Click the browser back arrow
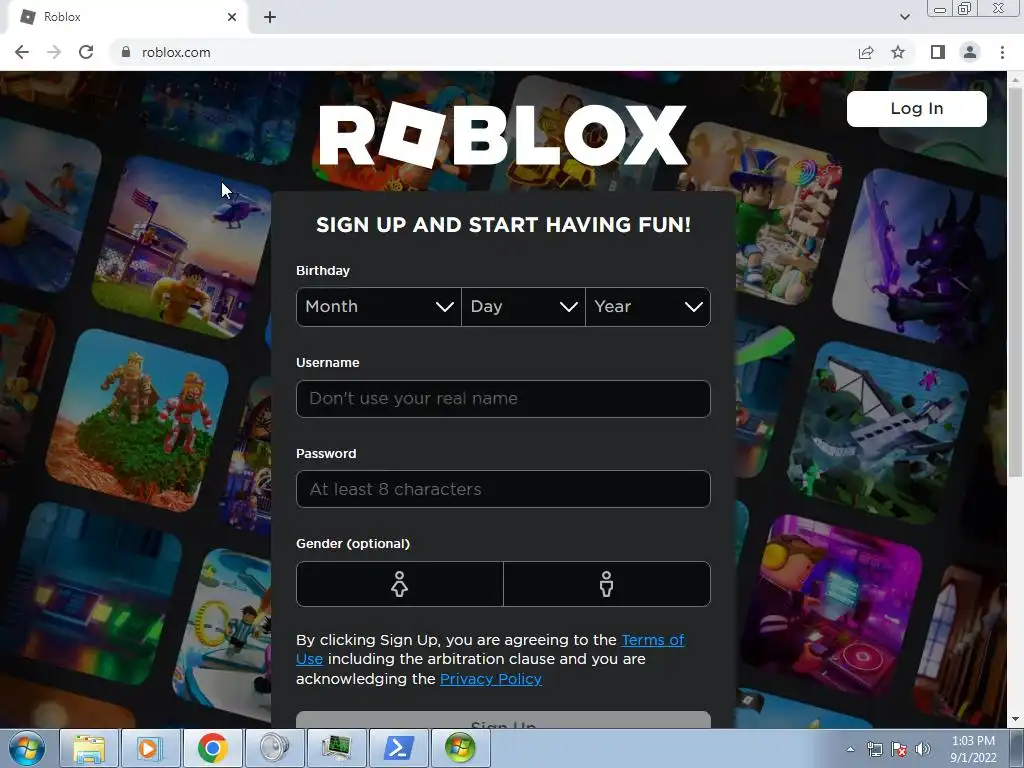Image resolution: width=1024 pixels, height=768 pixels. click(22, 52)
